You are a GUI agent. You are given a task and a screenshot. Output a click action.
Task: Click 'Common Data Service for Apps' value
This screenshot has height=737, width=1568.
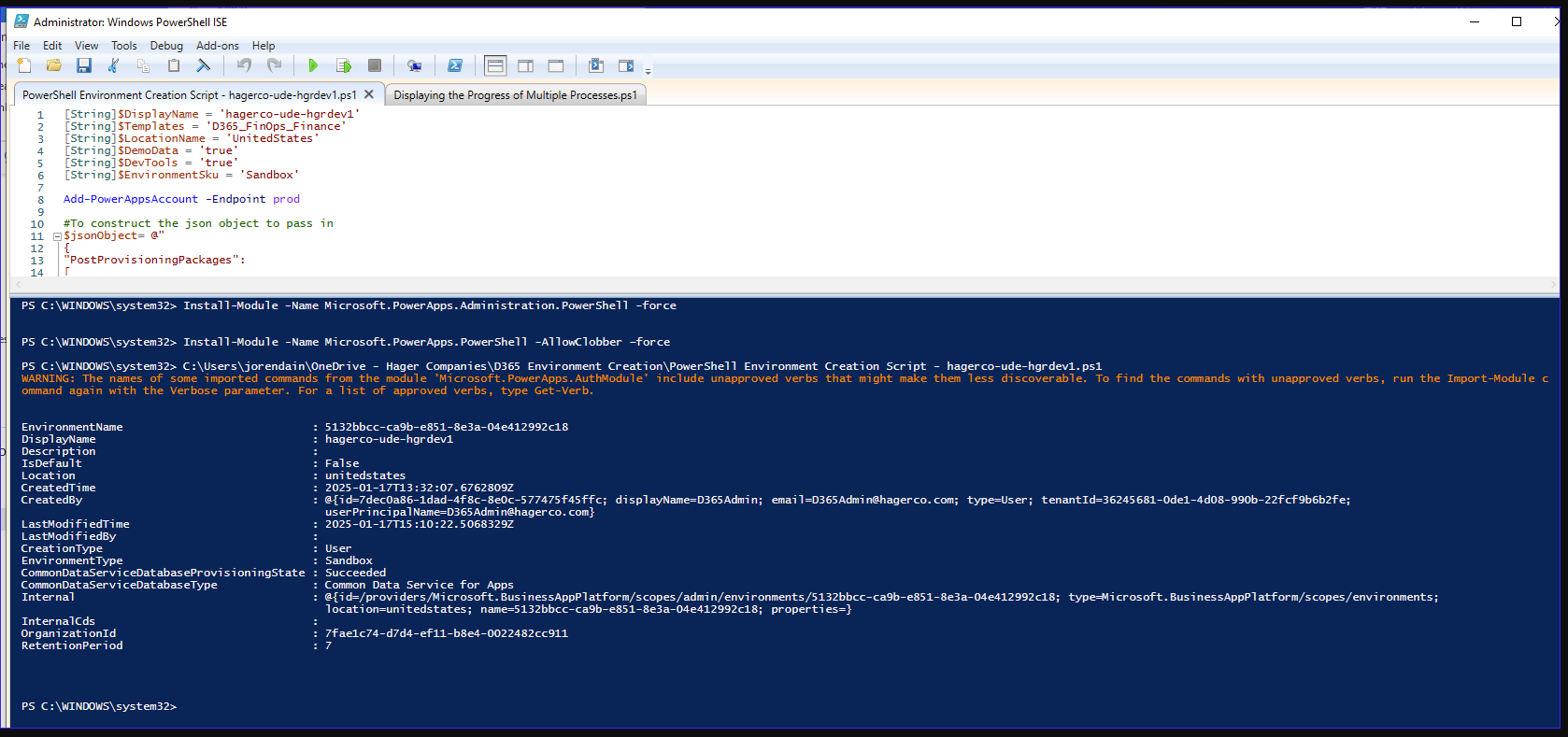(420, 585)
